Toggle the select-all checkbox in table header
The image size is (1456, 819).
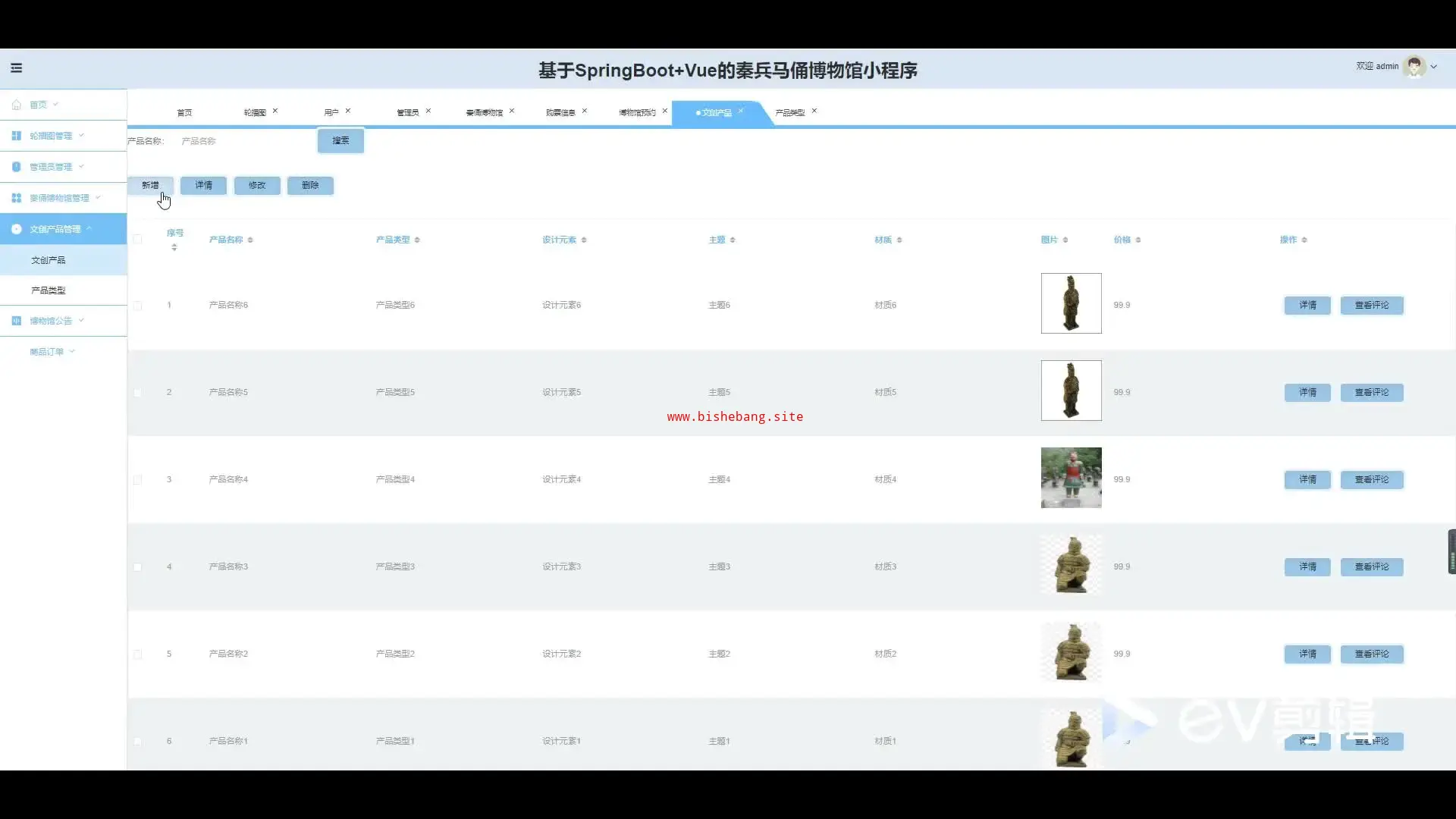coord(137,239)
